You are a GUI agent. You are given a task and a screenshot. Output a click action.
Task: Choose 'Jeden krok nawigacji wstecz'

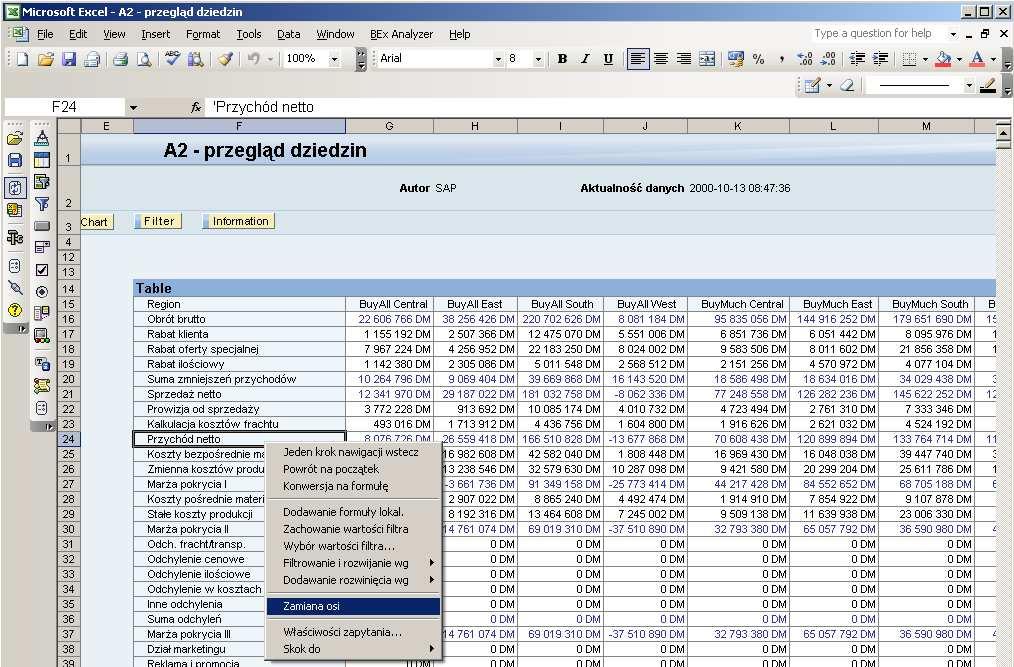[x=353, y=452]
